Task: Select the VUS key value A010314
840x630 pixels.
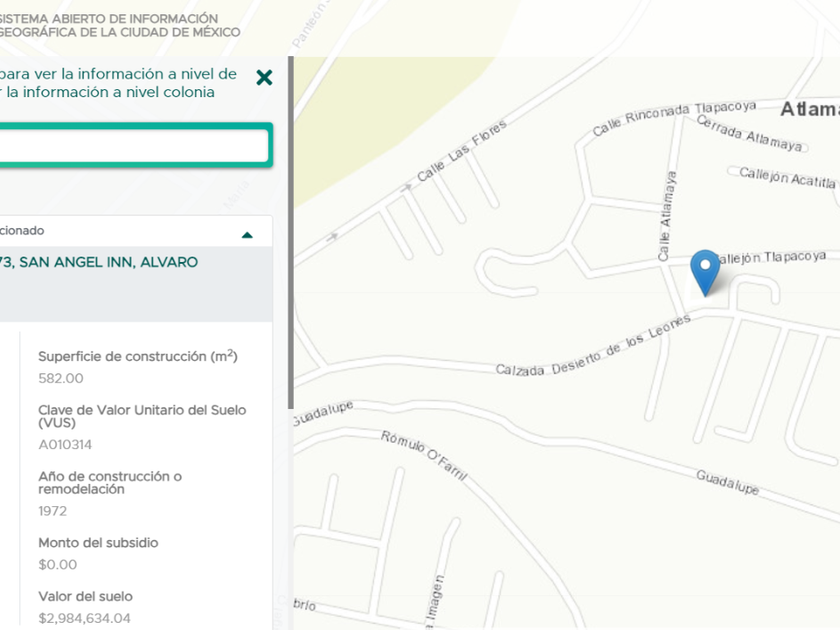Action: (x=65, y=445)
